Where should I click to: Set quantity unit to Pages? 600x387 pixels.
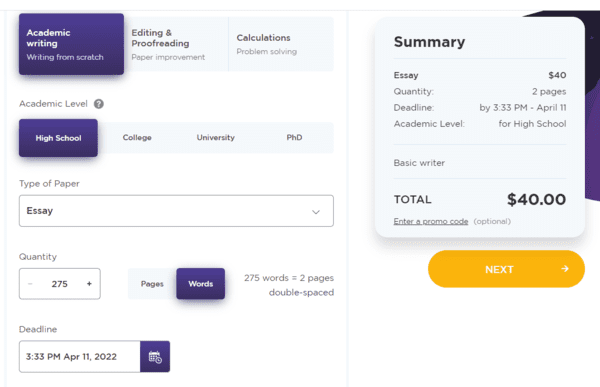(152, 284)
